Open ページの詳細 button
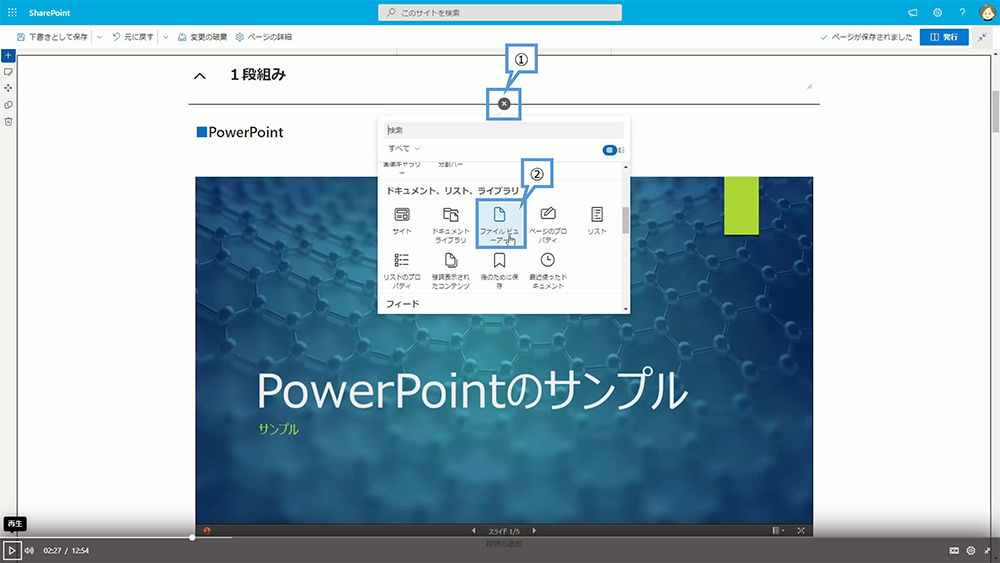Image resolution: width=1000 pixels, height=563 pixels. click(263, 37)
